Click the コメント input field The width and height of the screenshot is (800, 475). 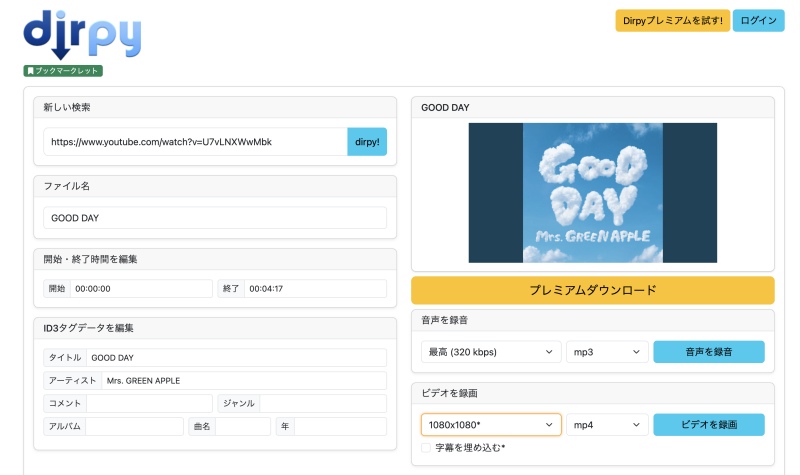coord(149,403)
